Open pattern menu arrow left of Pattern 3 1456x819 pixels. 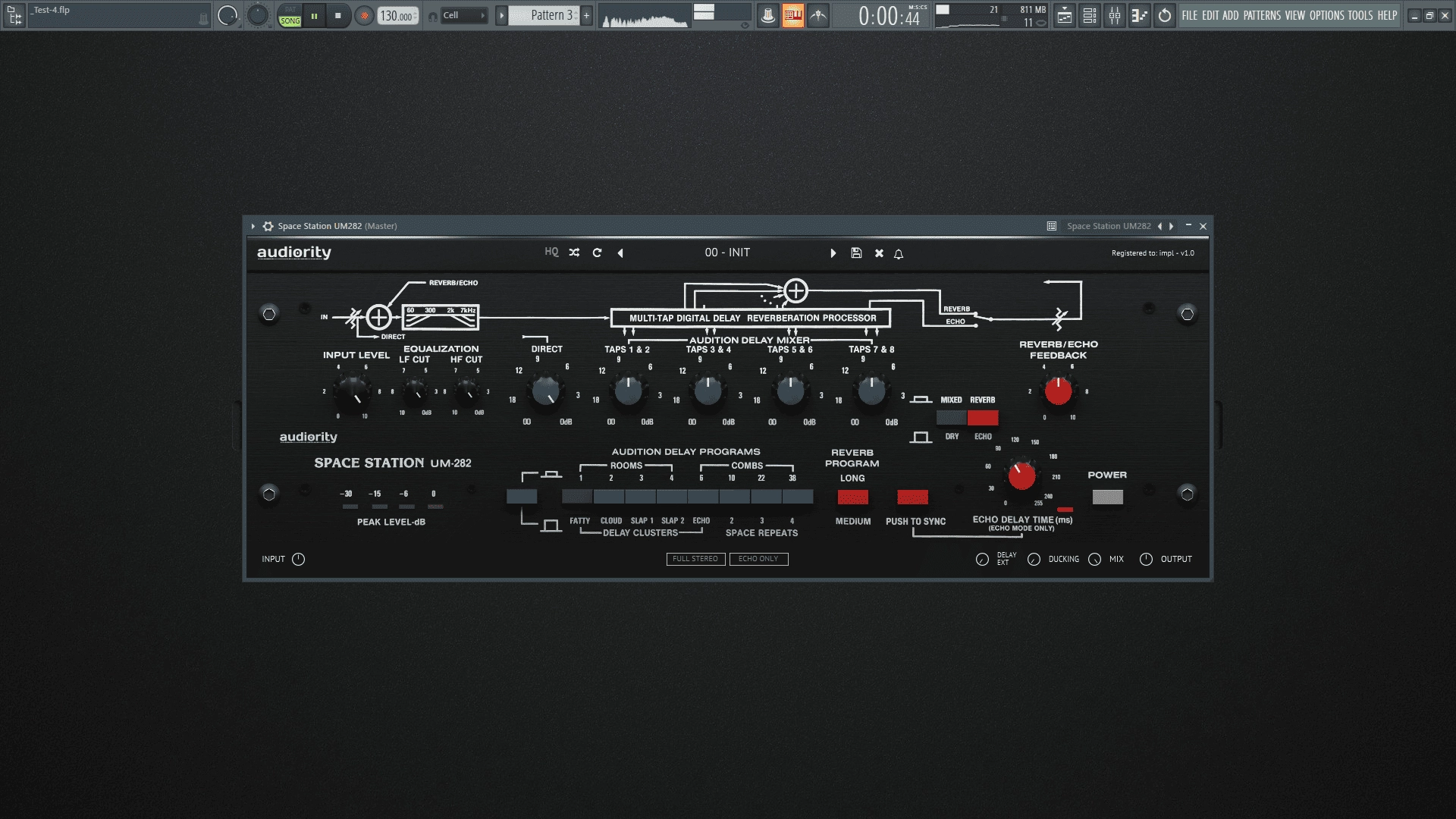501,15
